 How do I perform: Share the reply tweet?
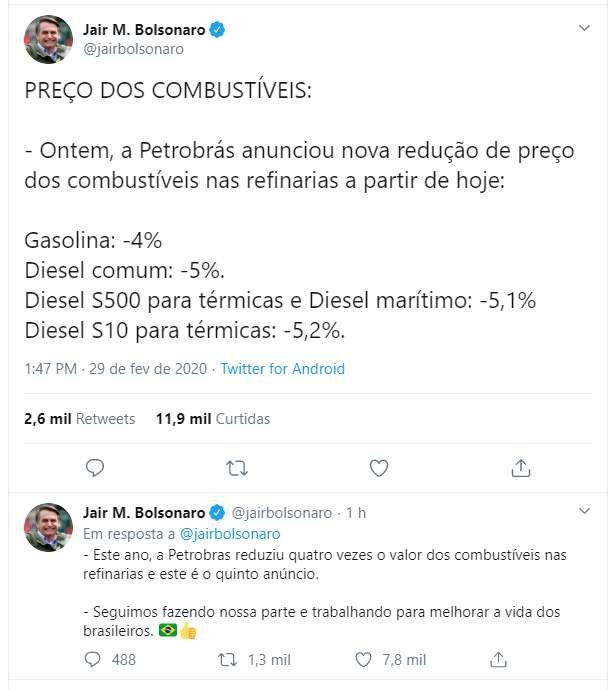coord(498,659)
